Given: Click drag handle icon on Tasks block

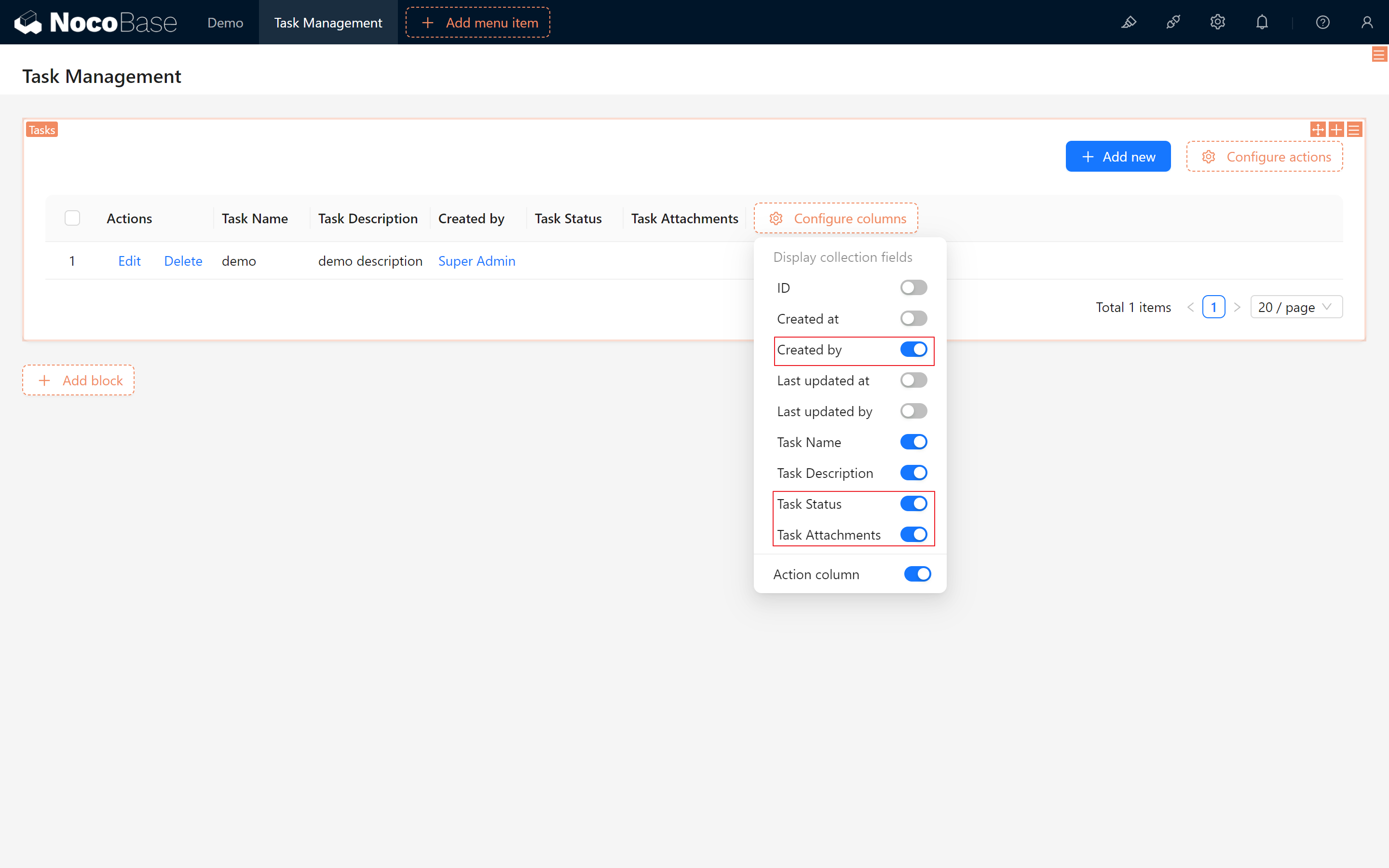Looking at the screenshot, I should 1318,129.
